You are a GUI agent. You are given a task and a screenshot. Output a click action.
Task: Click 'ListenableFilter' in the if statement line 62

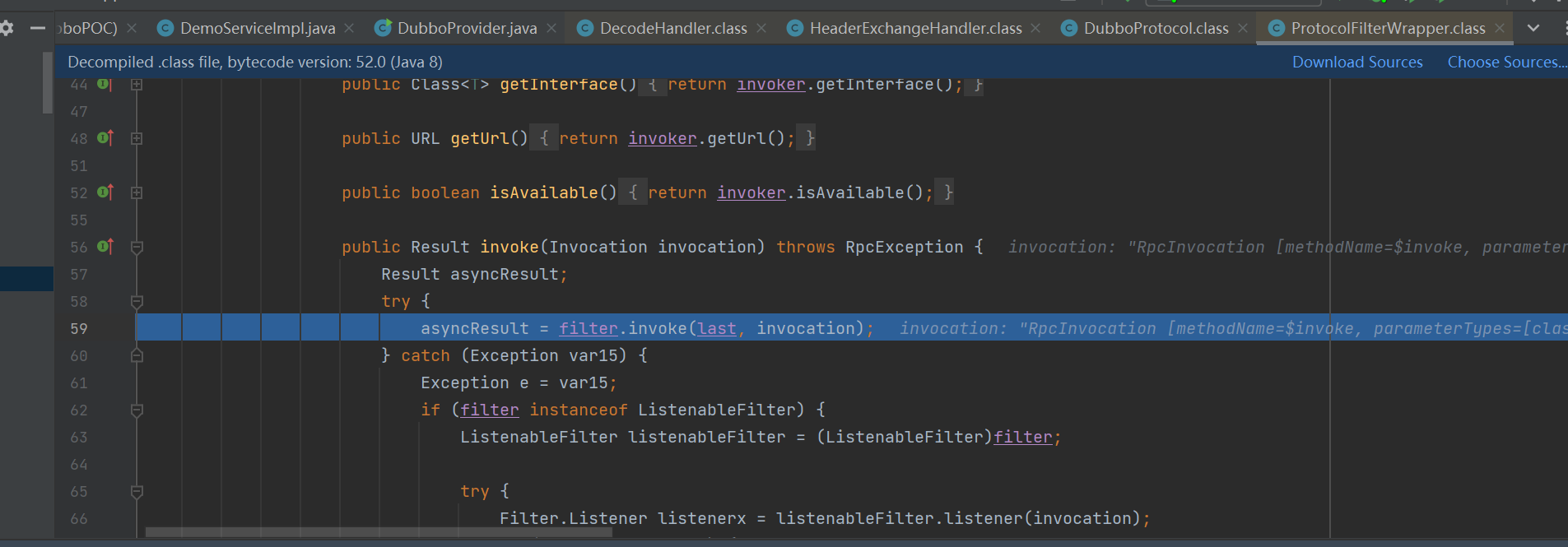tap(717, 410)
